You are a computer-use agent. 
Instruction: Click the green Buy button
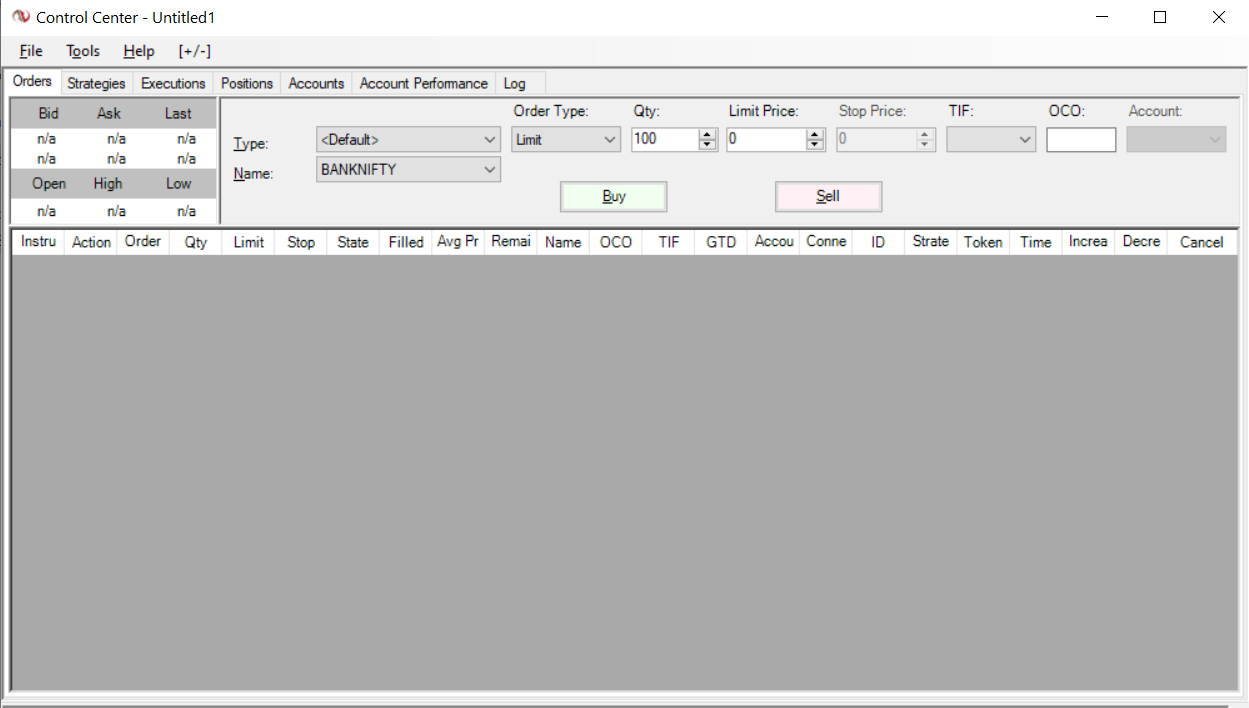(614, 197)
